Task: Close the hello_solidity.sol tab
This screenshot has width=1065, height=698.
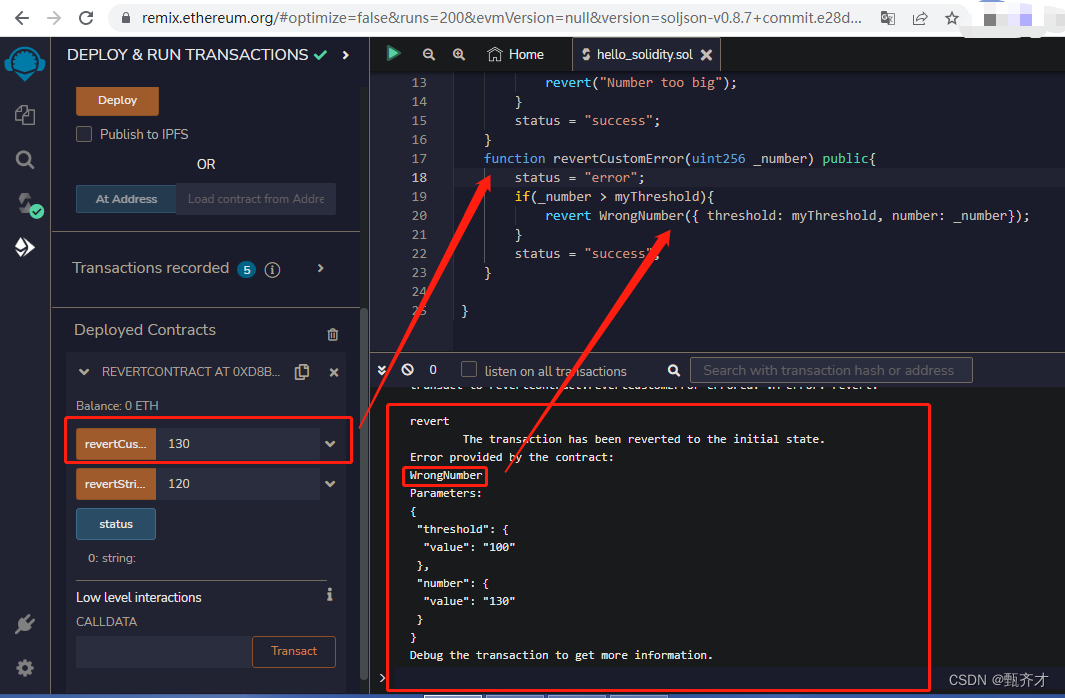Action: 706,55
